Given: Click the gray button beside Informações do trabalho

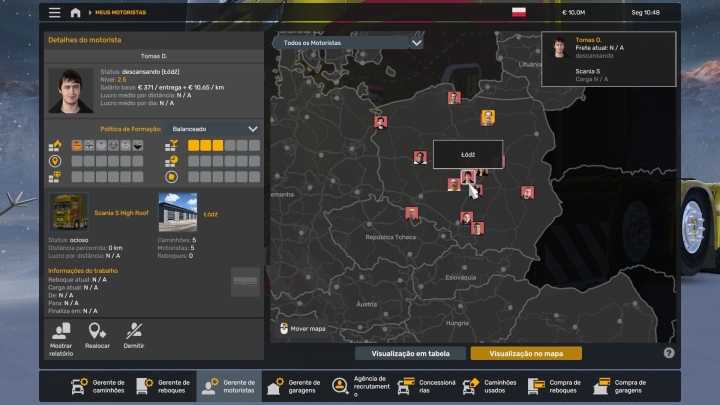Looking at the screenshot, I should click(x=245, y=281).
